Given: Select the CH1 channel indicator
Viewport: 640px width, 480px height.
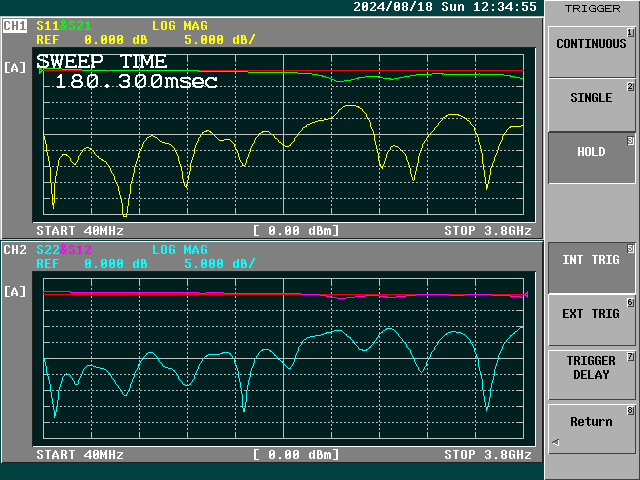Looking at the screenshot, I should click(15, 25).
